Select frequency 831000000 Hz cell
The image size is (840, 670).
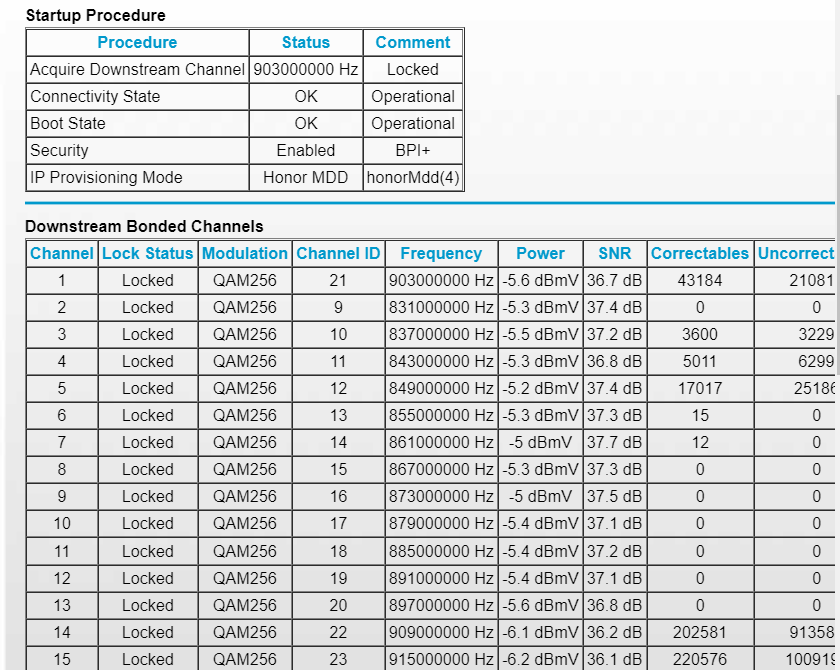pyautogui.click(x=441, y=307)
